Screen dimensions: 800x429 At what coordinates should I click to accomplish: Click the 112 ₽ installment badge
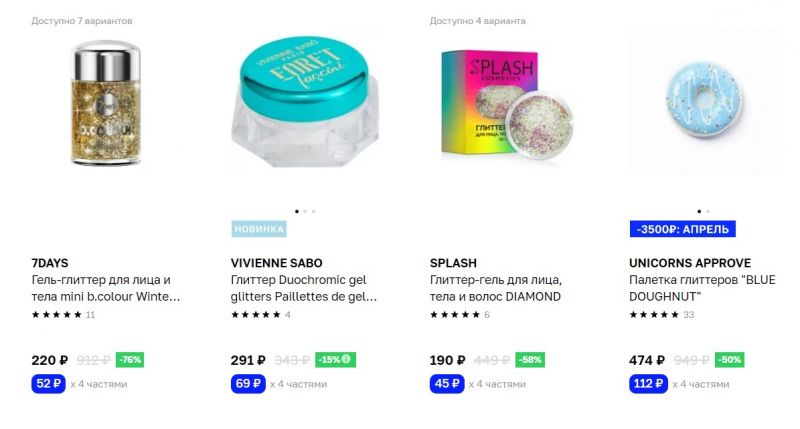click(648, 384)
